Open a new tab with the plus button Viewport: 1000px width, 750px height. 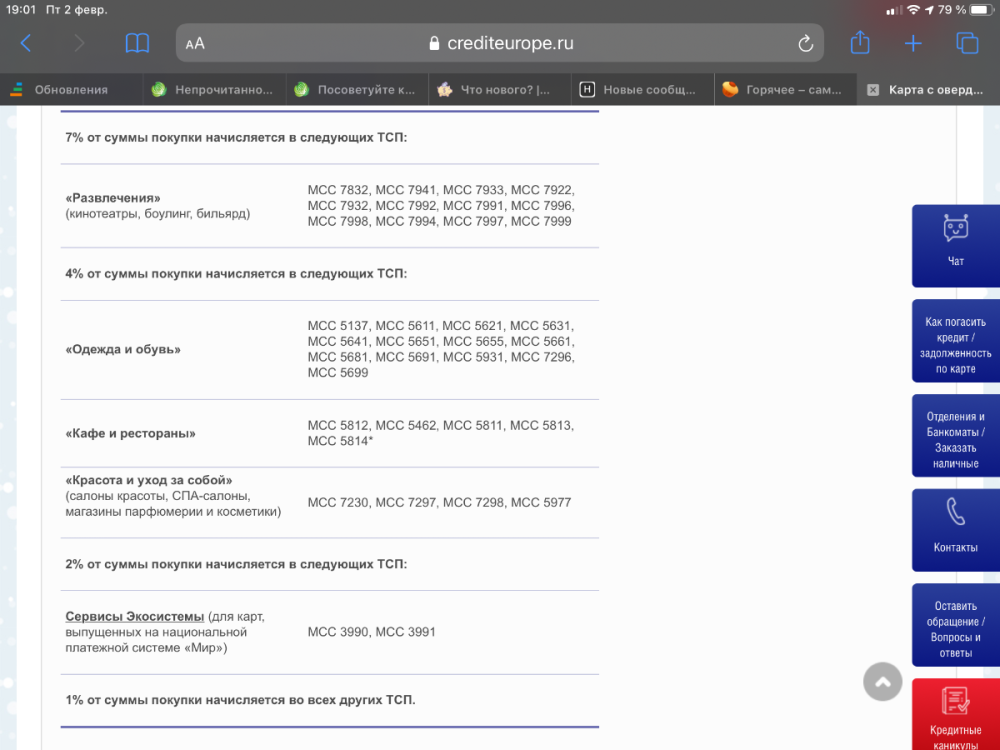(912, 43)
